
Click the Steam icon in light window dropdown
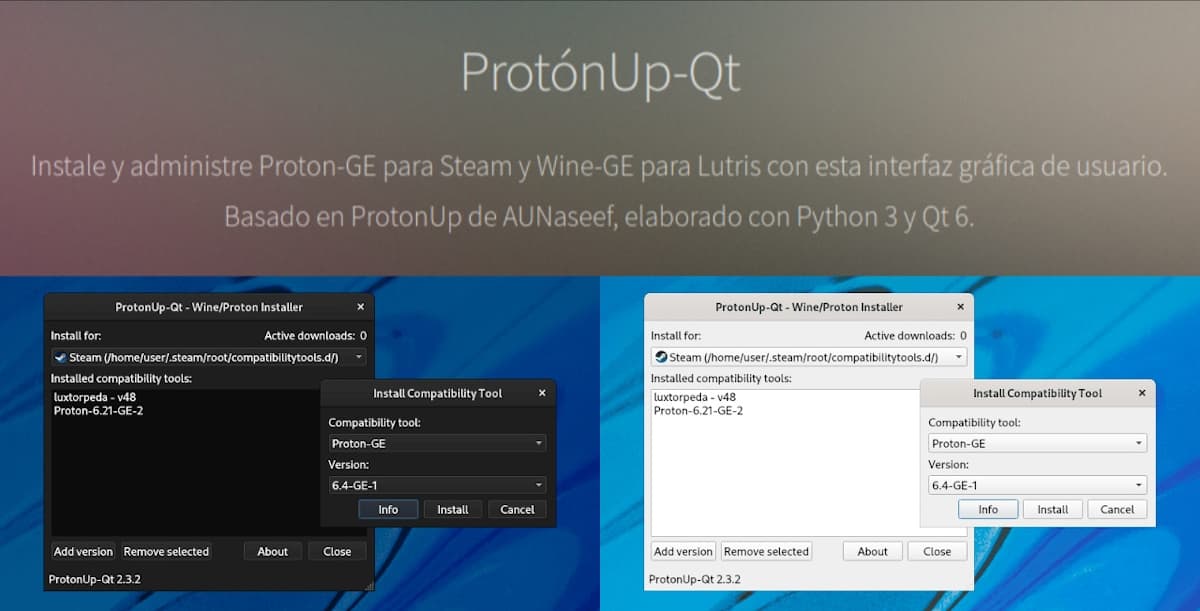click(x=660, y=357)
